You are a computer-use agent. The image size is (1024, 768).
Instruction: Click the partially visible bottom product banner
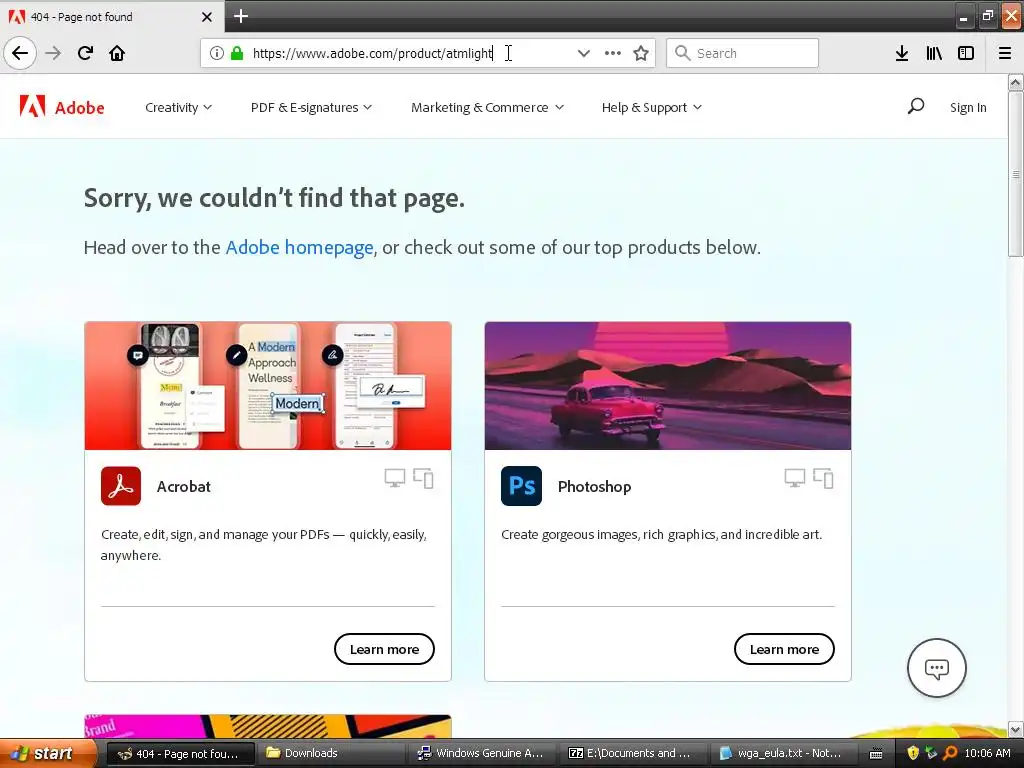pyautogui.click(x=268, y=726)
